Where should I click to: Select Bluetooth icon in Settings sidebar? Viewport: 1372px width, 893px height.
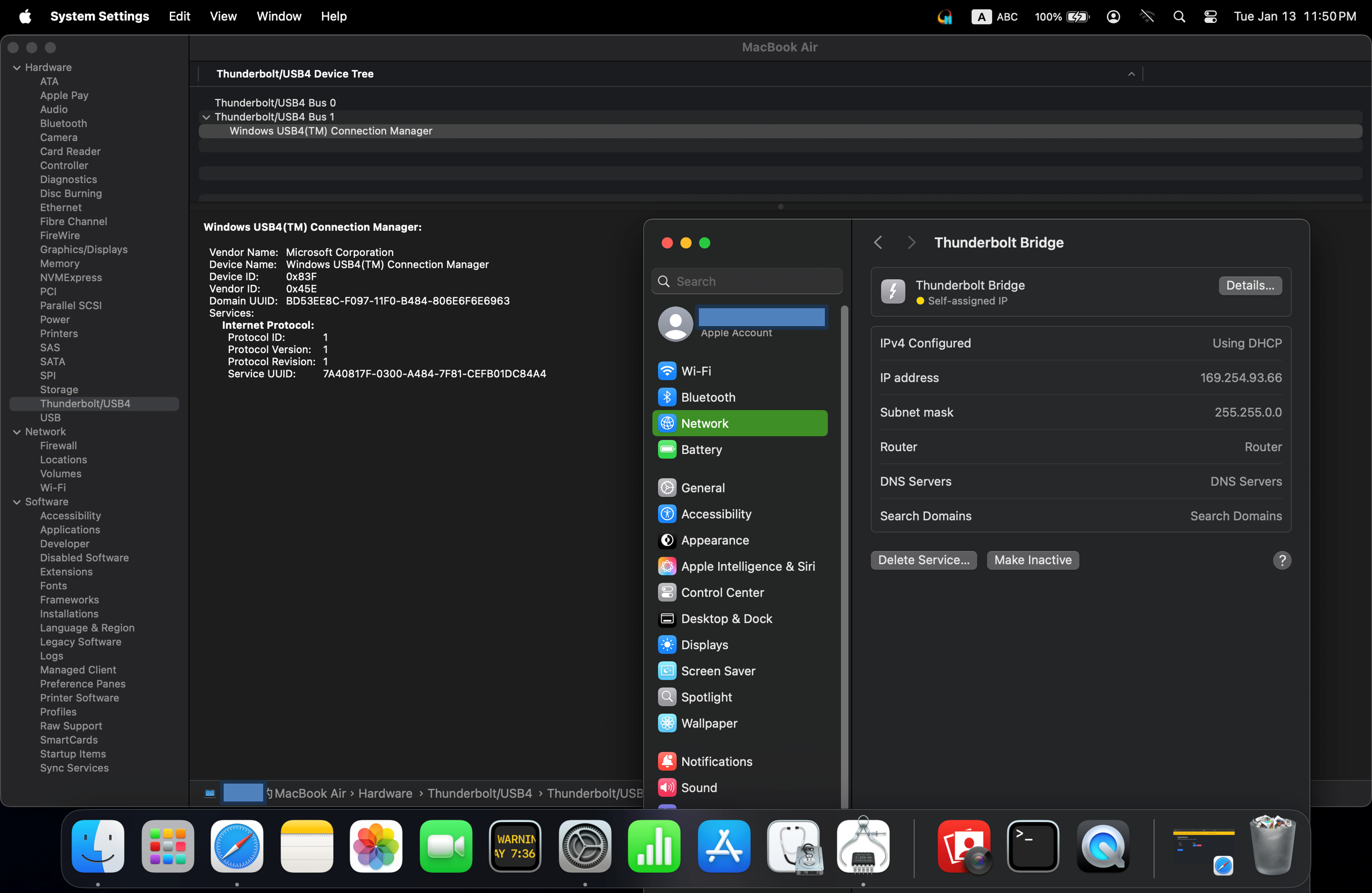[x=667, y=397]
